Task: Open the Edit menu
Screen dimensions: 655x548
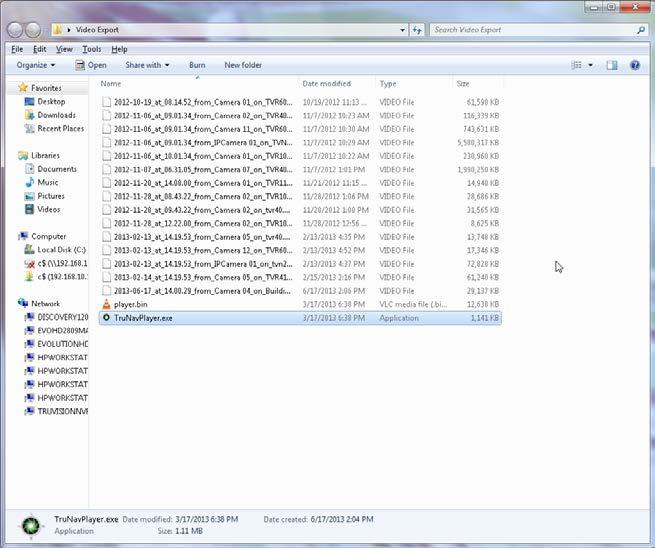Action: click(x=40, y=49)
